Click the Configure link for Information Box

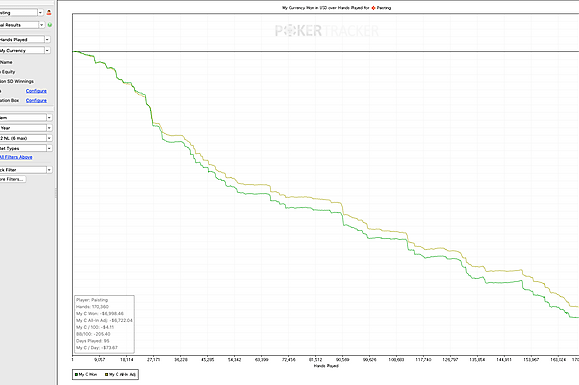[x=36, y=100]
